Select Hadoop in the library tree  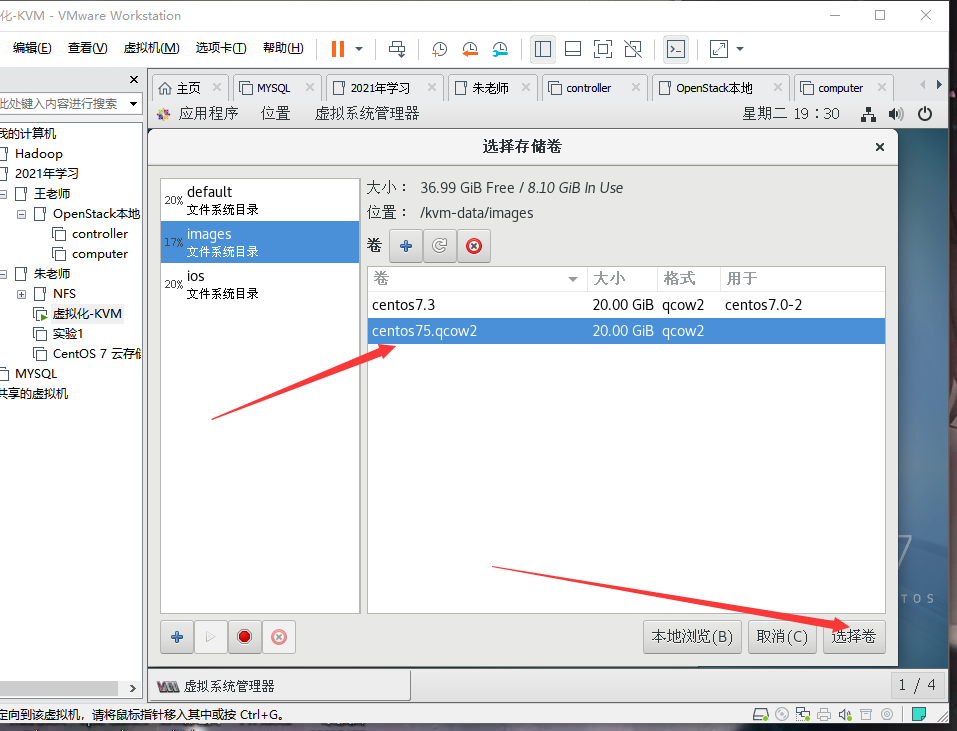(38, 154)
